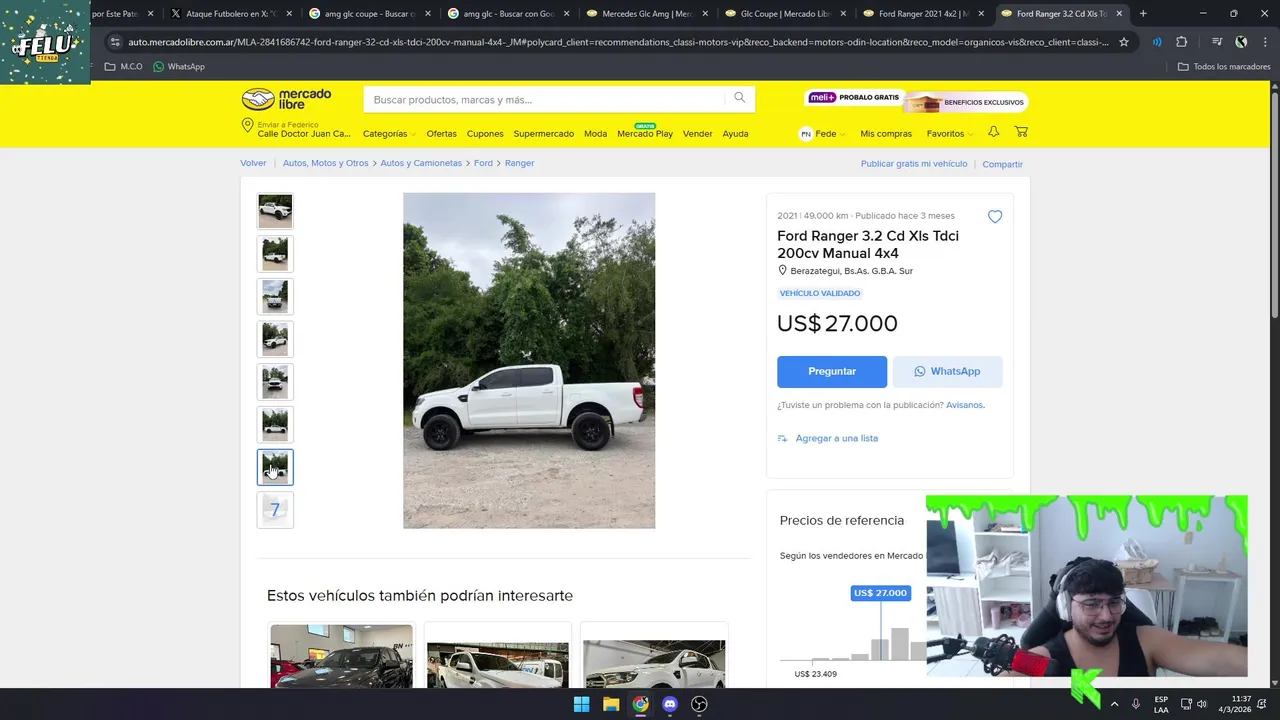
Task: Open the Ford breadcrumb link
Action: (x=483, y=163)
